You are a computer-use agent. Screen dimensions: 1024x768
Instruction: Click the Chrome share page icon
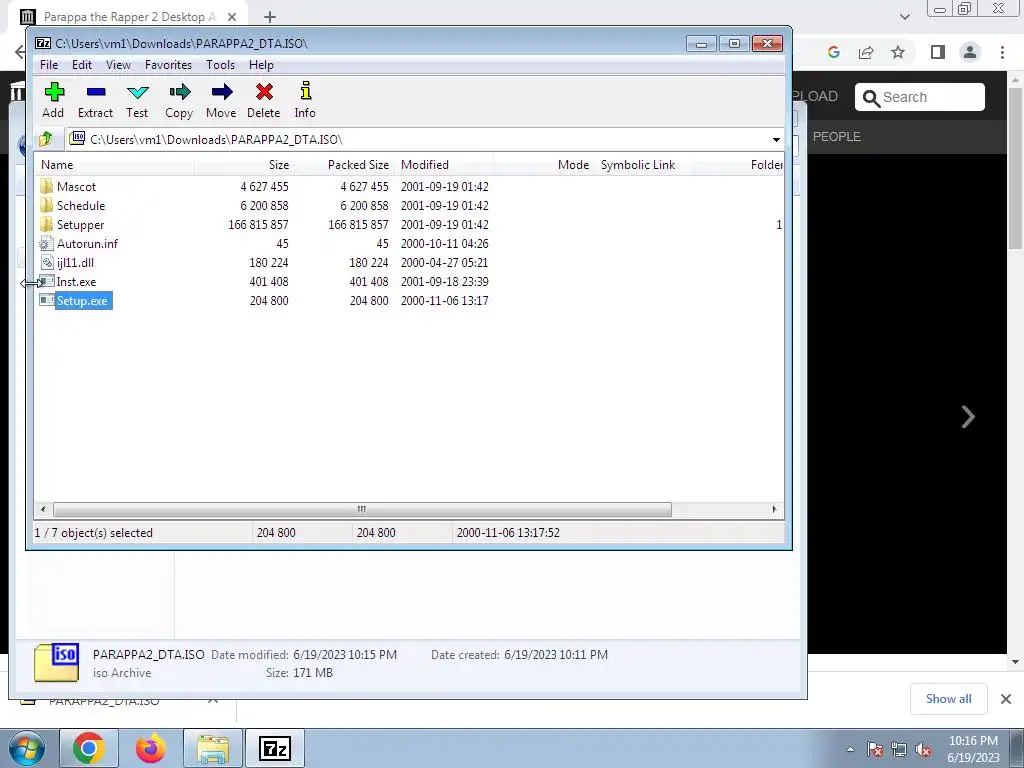(x=867, y=52)
